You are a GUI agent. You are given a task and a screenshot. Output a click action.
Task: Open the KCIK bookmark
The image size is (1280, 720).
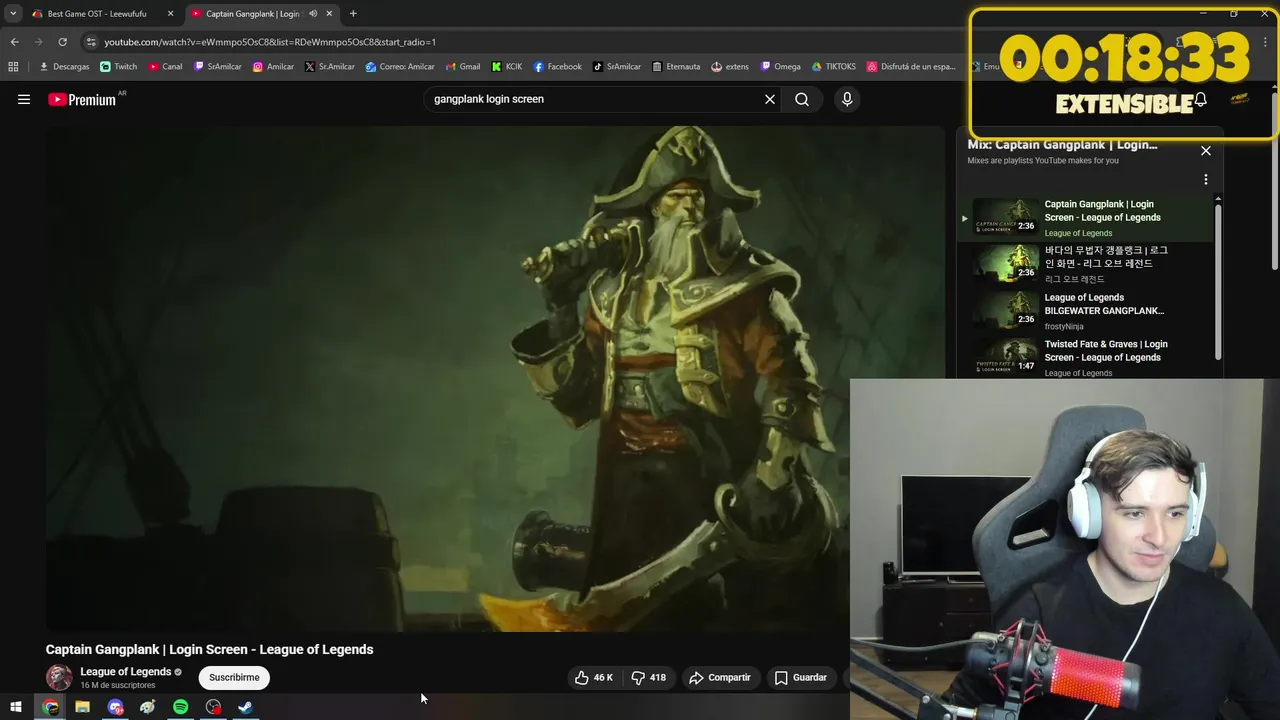(507, 67)
